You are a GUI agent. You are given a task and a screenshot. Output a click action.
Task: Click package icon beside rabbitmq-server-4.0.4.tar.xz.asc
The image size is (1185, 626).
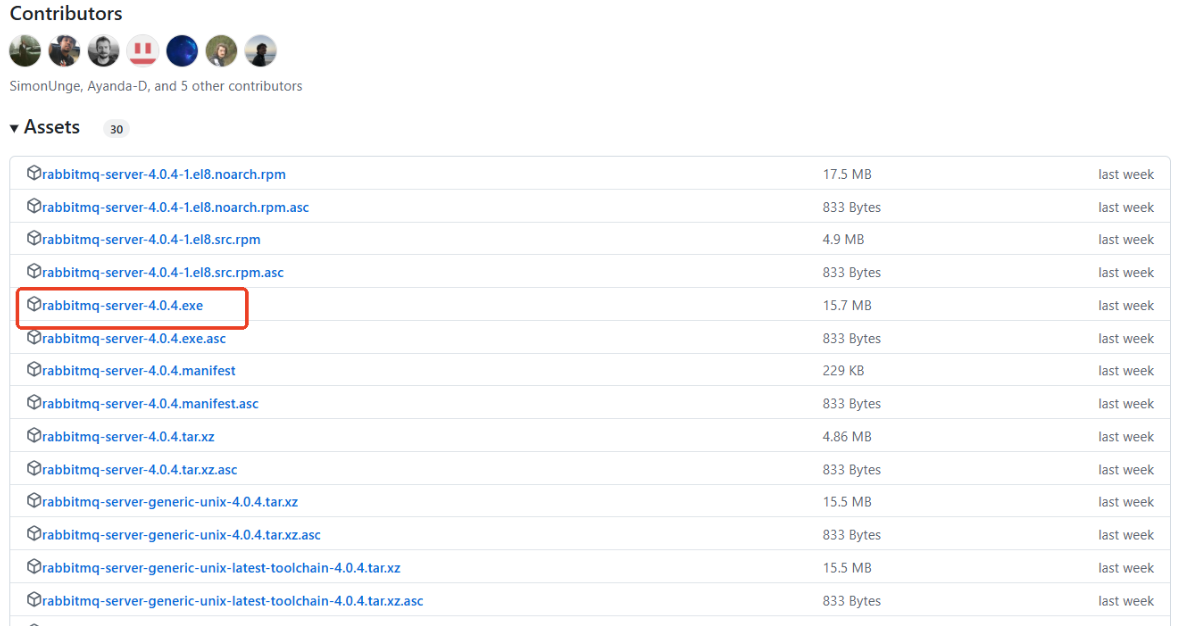click(33, 468)
